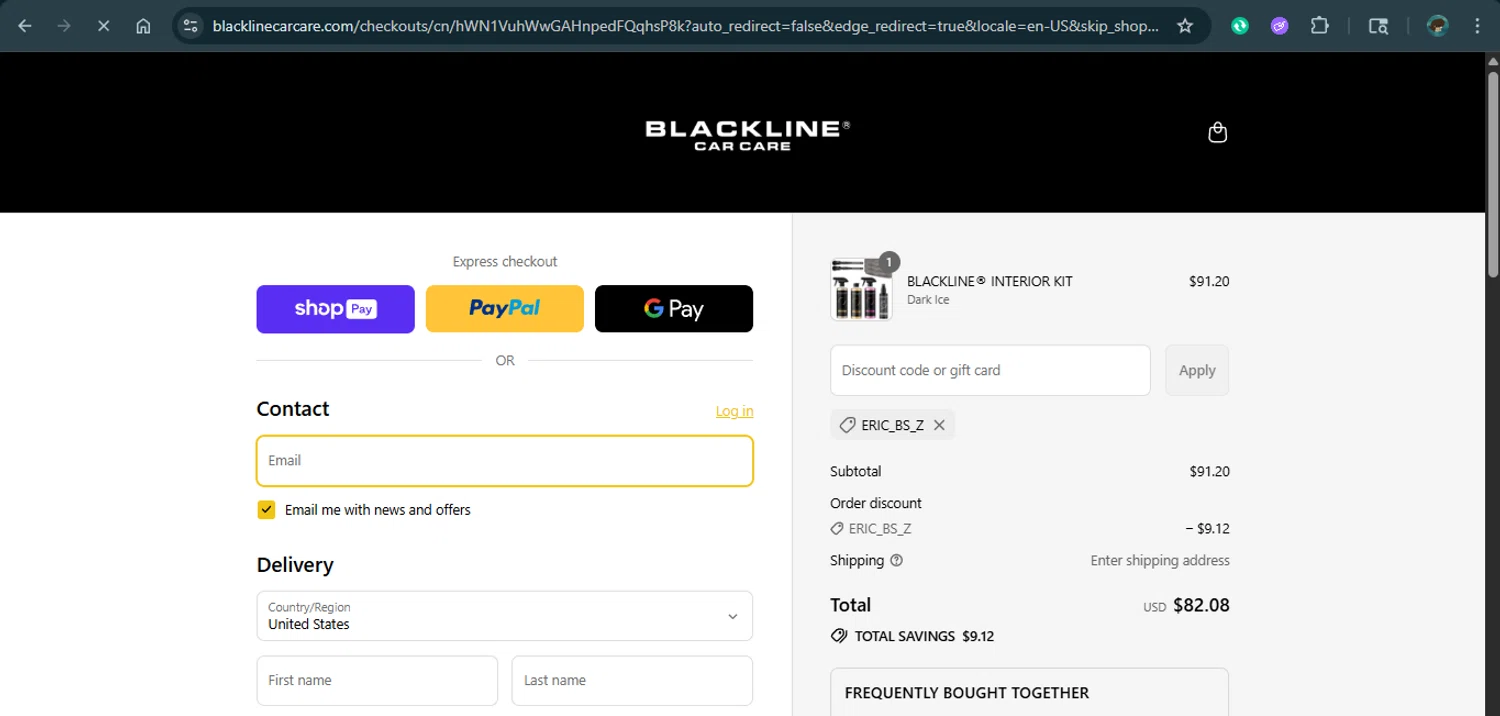
Task: View site information icon in address bar
Action: tap(191, 26)
